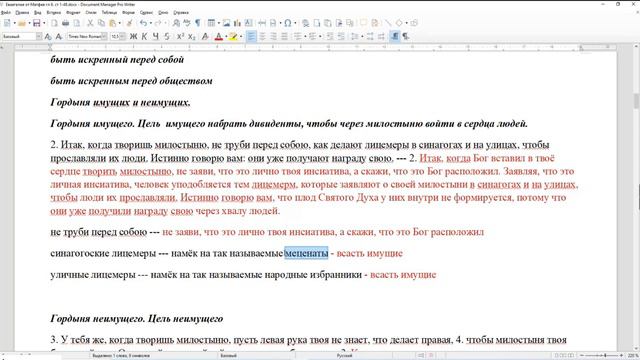Insert basic shape diamond icon
Image resolution: width=640 pixels, height=360 pixels.
pyautogui.click(x=399, y=23)
